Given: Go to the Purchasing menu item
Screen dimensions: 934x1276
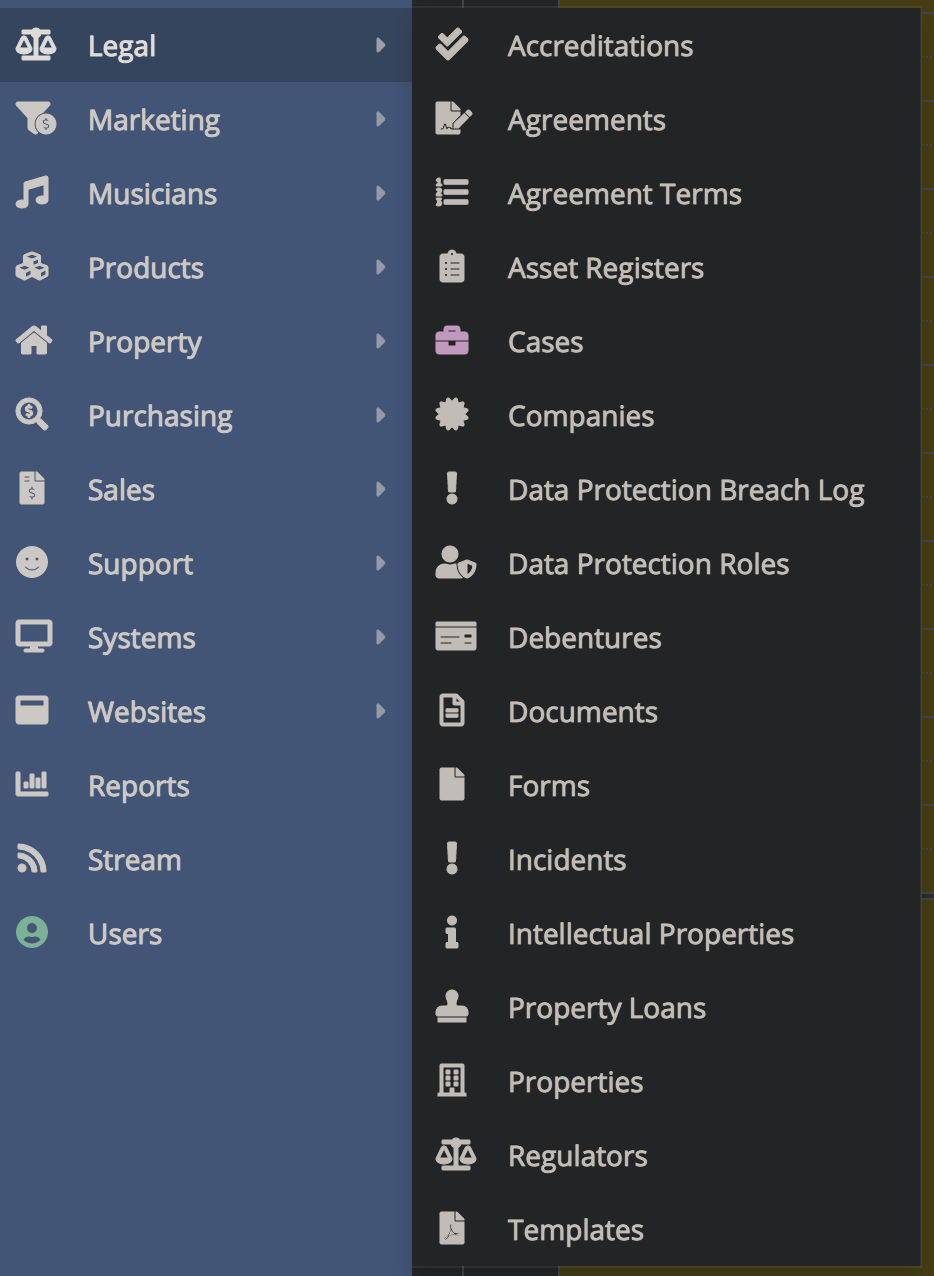Looking at the screenshot, I should (160, 416).
